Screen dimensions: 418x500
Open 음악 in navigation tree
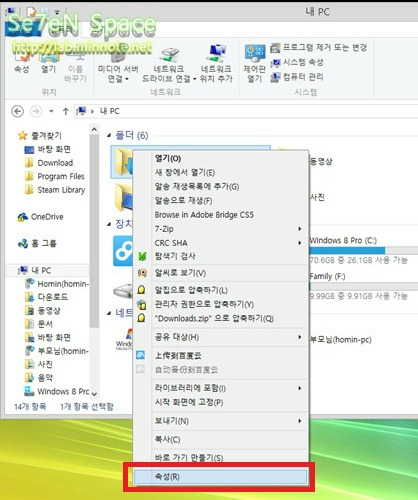(39, 378)
